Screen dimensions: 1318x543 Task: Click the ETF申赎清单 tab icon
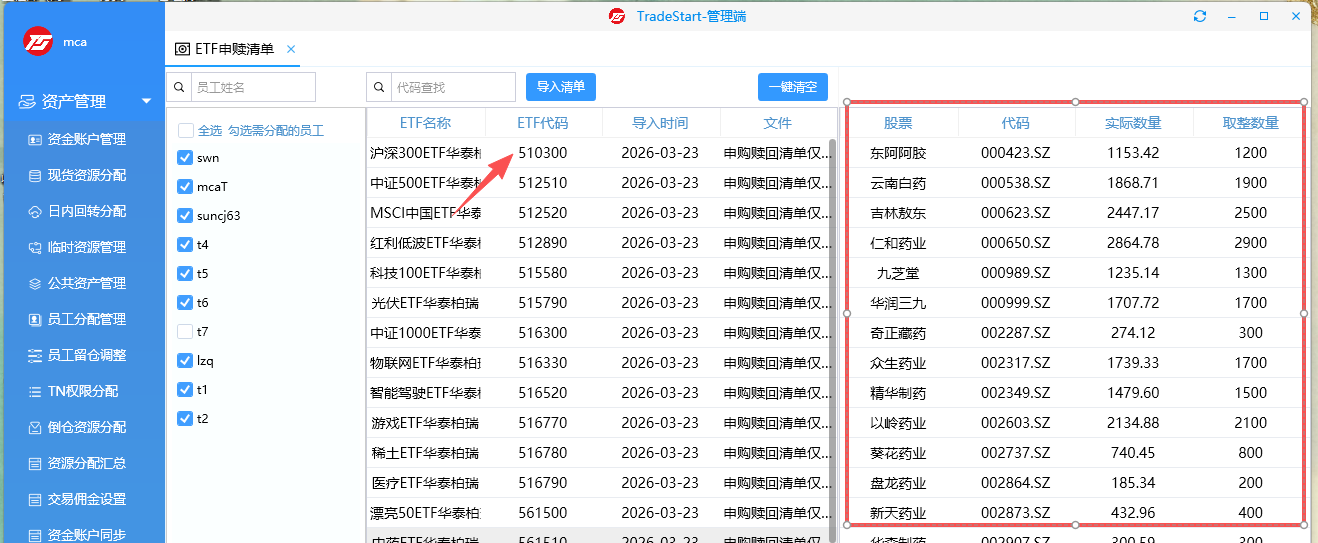[x=182, y=49]
